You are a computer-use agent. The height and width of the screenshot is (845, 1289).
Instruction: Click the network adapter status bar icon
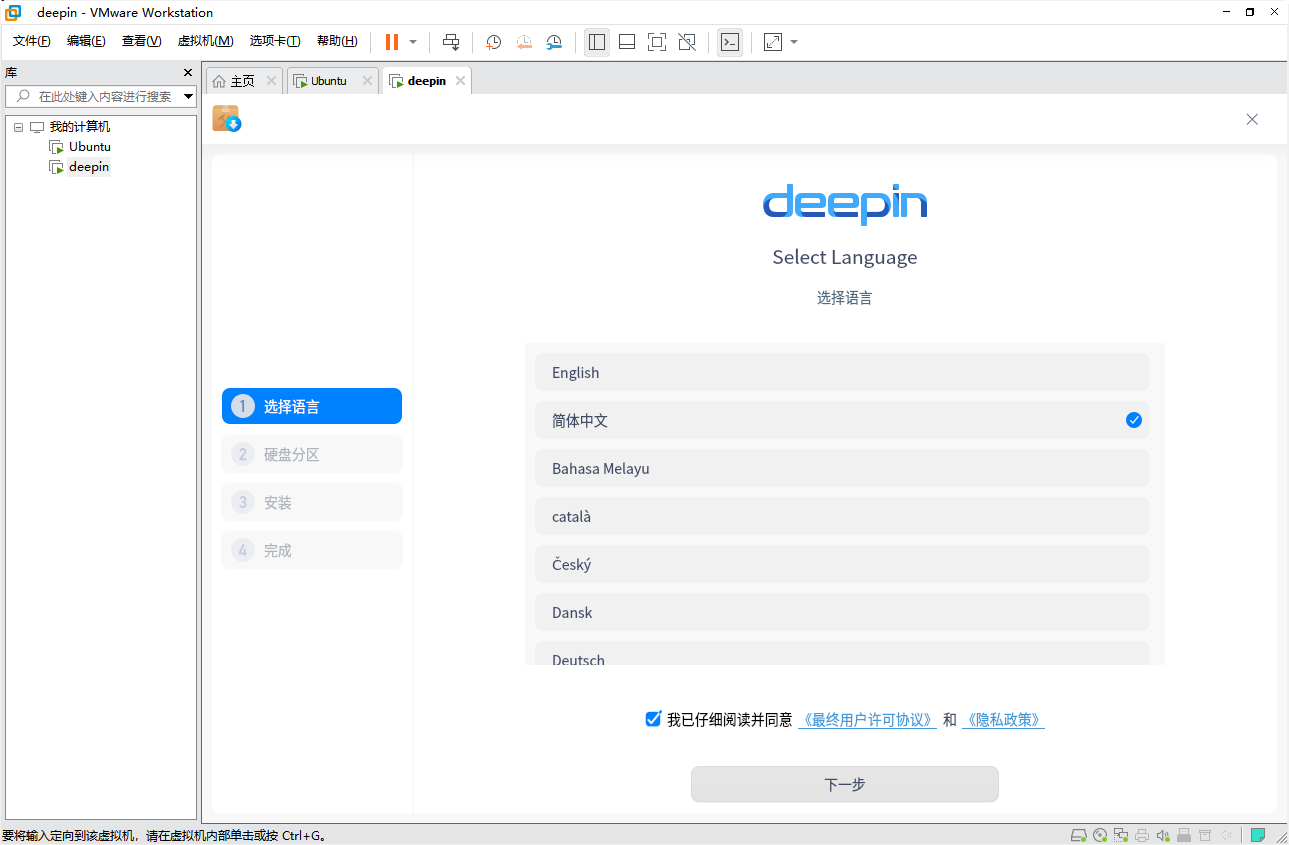click(x=1121, y=835)
